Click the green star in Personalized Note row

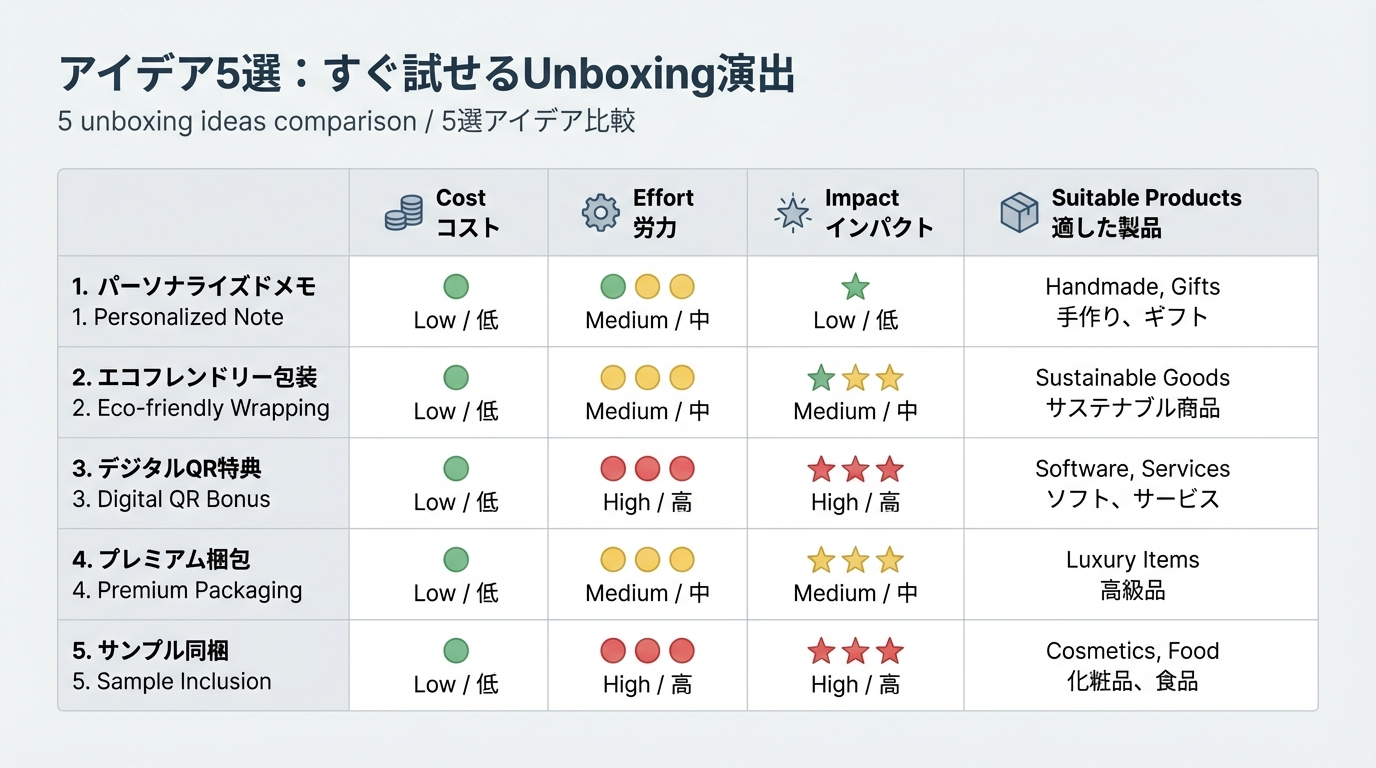click(x=855, y=288)
